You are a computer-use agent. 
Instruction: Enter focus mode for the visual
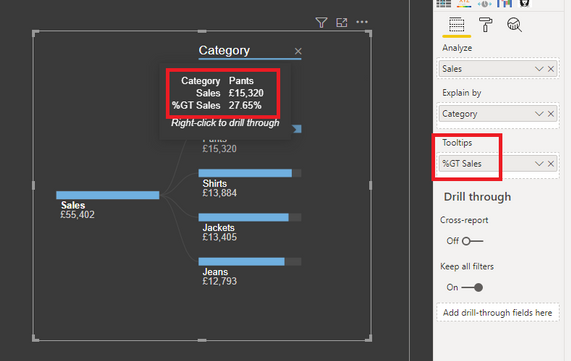342,23
